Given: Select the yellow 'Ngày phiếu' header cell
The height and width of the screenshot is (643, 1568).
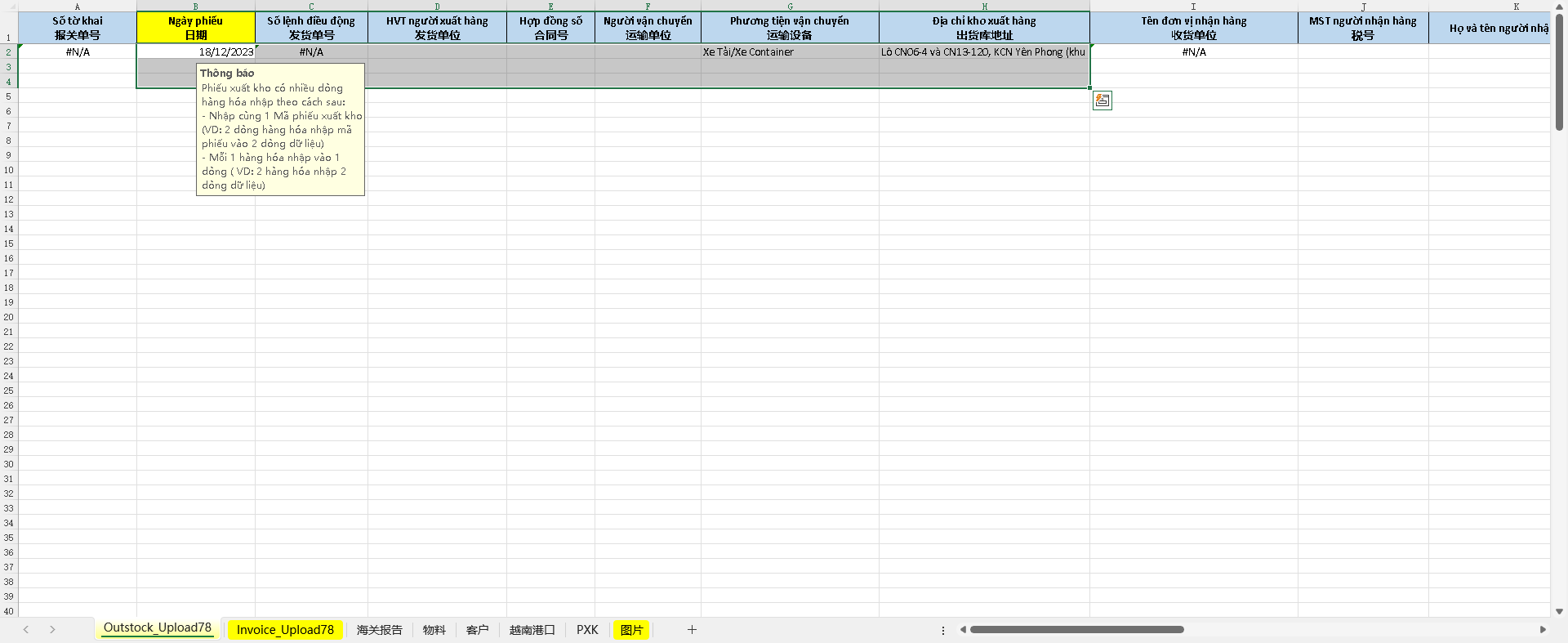Looking at the screenshot, I should (x=196, y=28).
